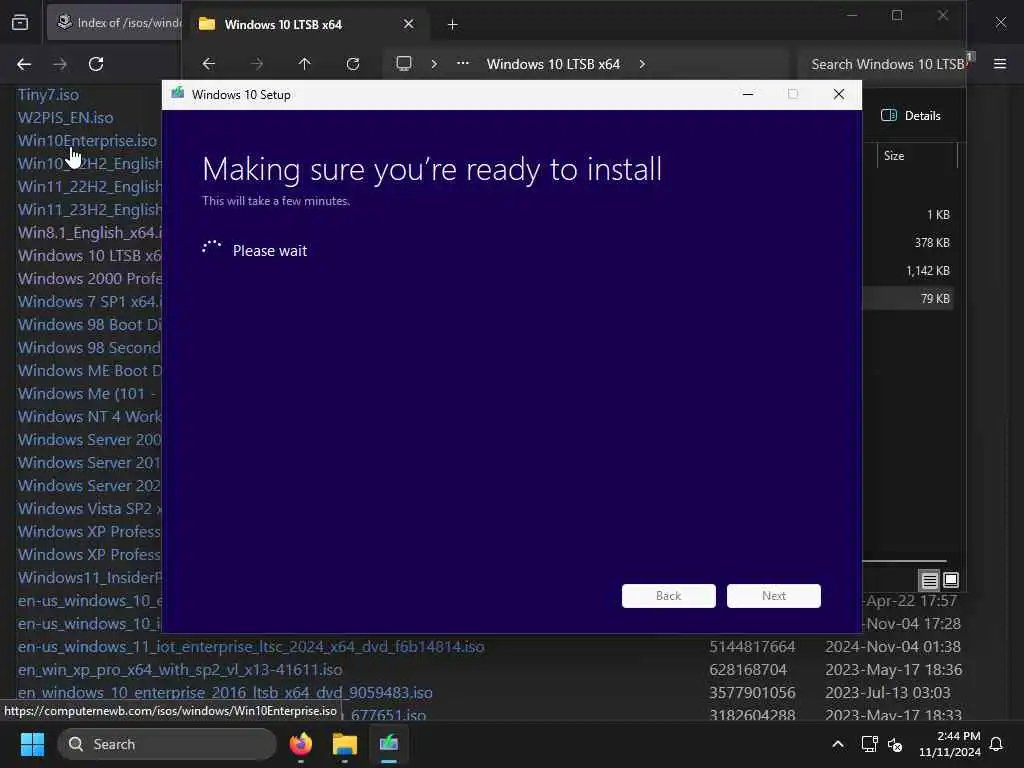Reload the Firefox page

click(96, 64)
